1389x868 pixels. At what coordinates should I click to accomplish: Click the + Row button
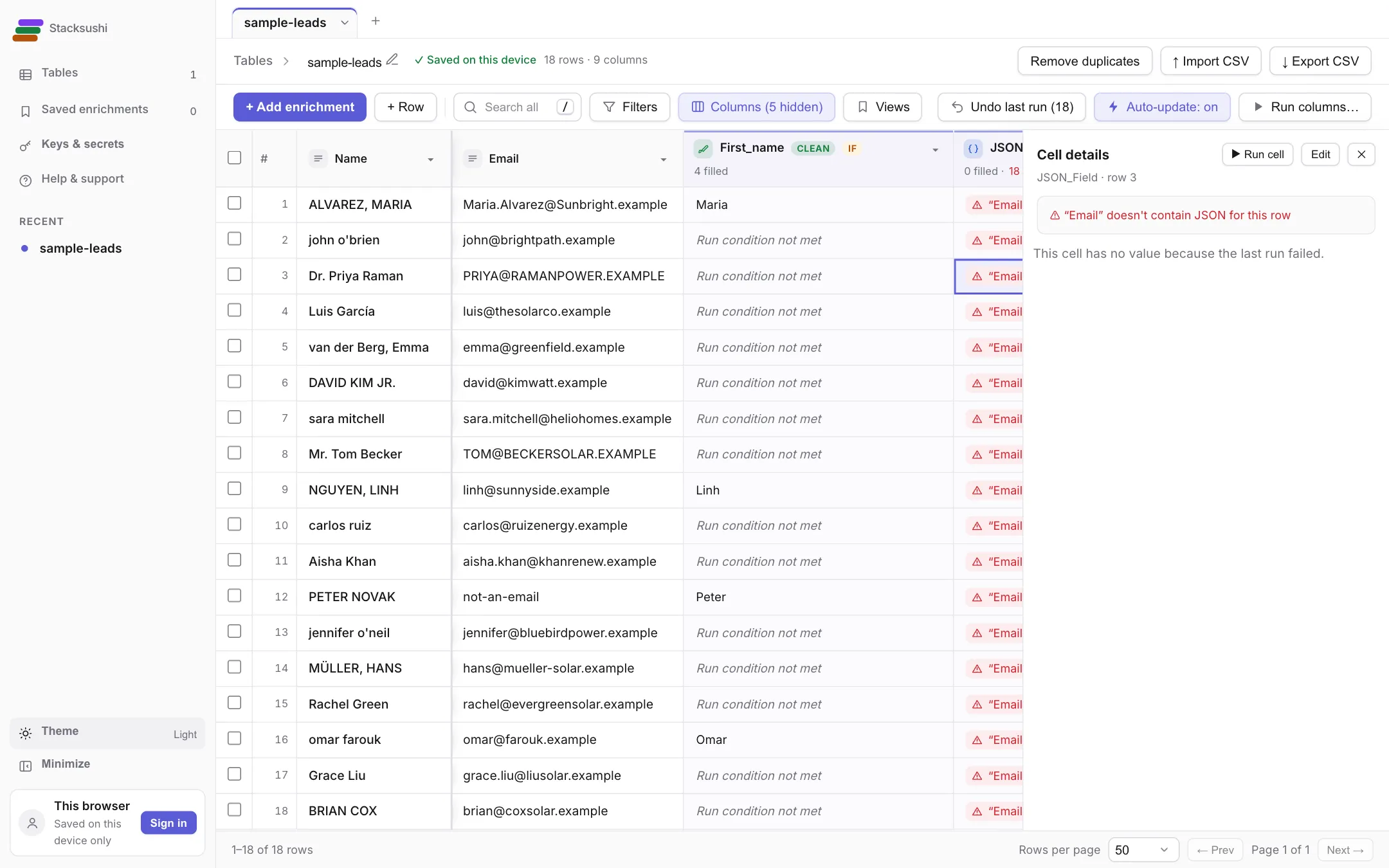click(x=405, y=107)
